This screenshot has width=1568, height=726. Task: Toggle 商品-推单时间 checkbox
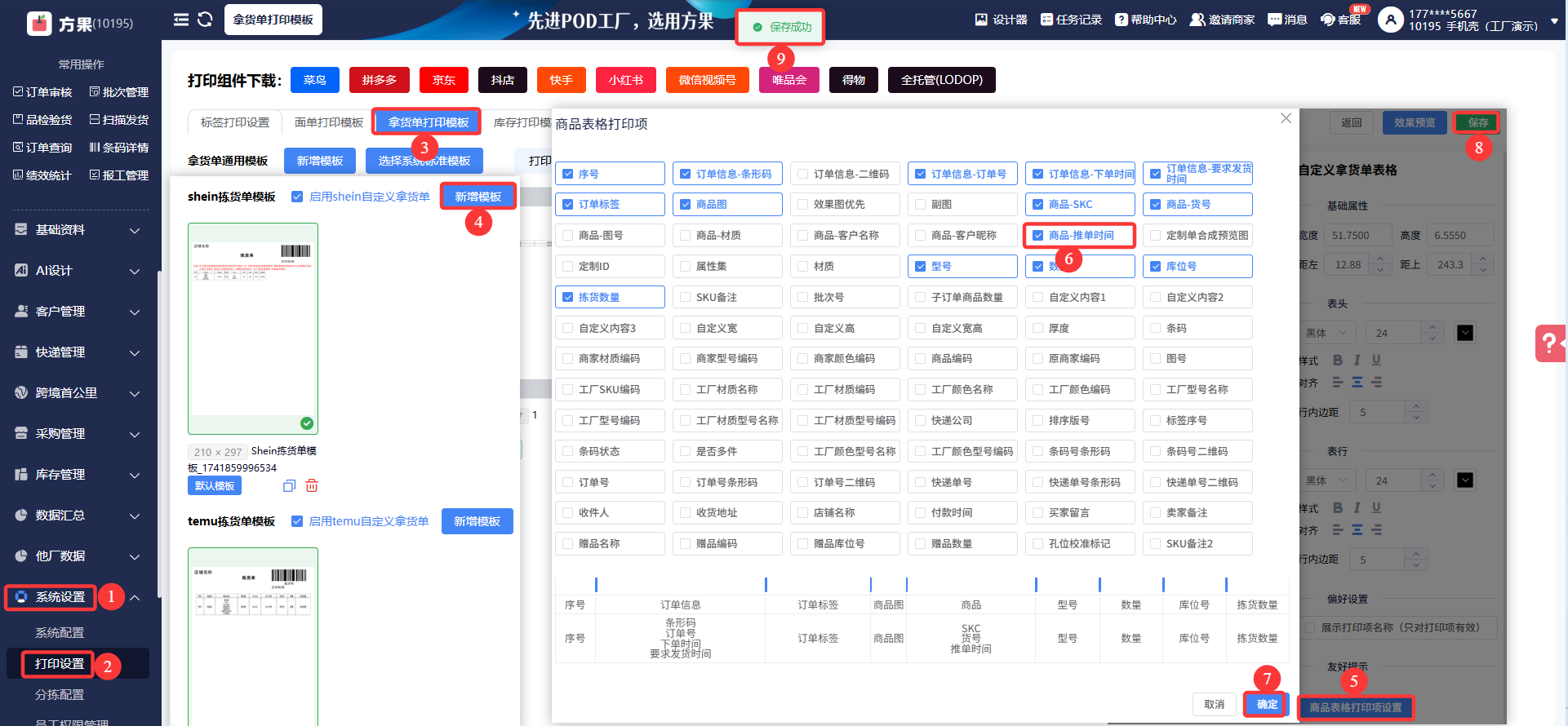[x=1038, y=236]
